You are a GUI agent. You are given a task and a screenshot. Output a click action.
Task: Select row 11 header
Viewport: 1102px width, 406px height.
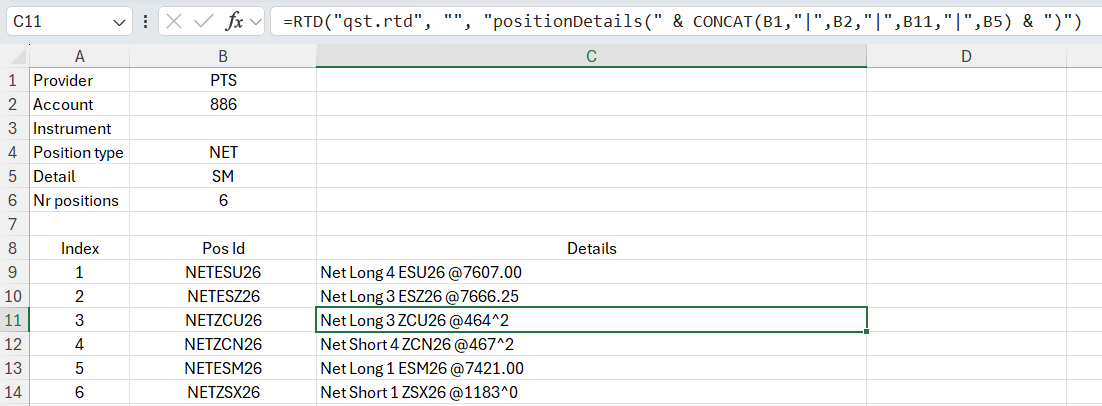(x=14, y=320)
